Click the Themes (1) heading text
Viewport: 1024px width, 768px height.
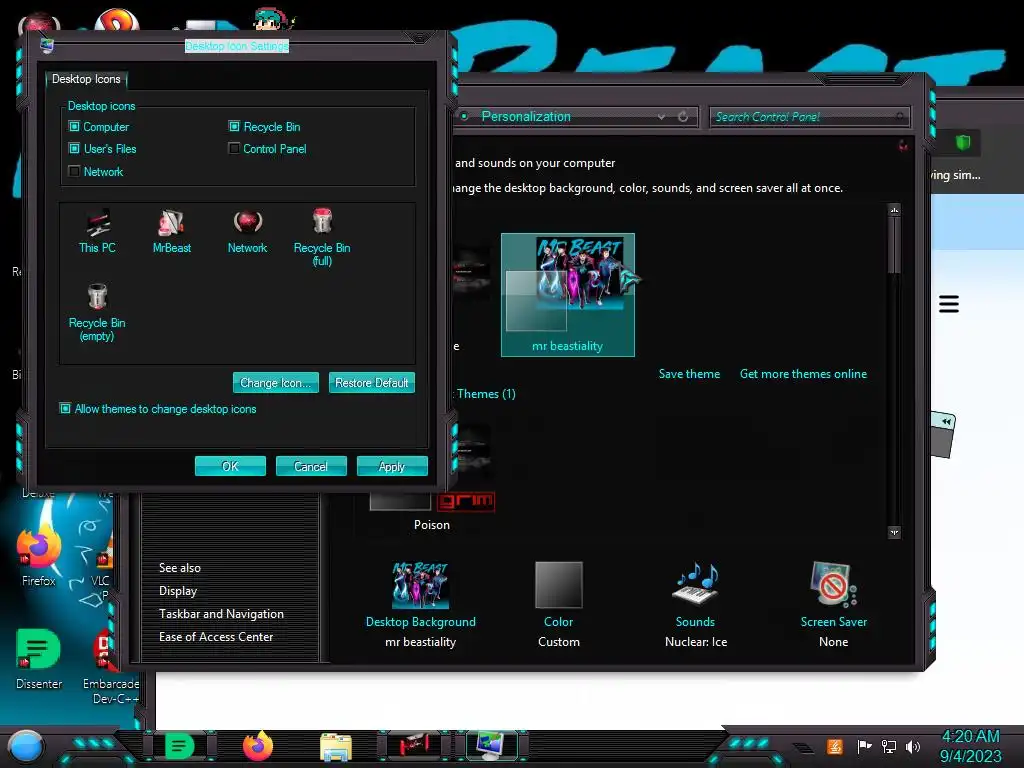coord(486,394)
